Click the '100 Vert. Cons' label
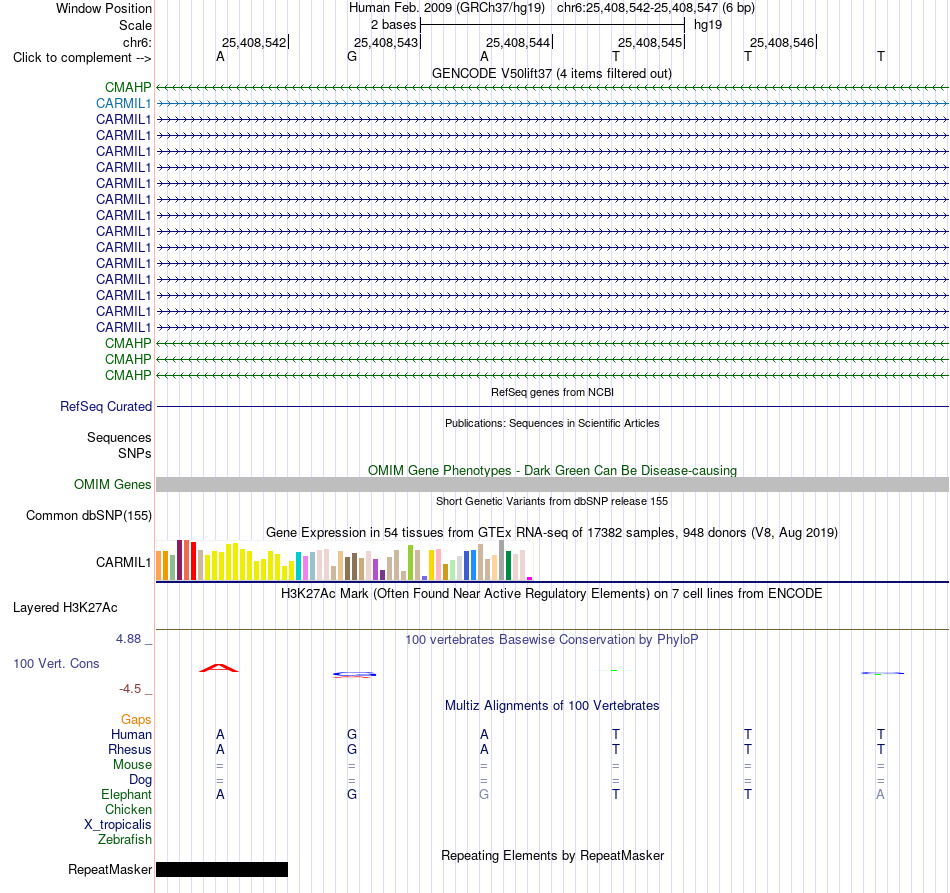Image resolution: width=950 pixels, height=893 pixels. click(x=56, y=663)
